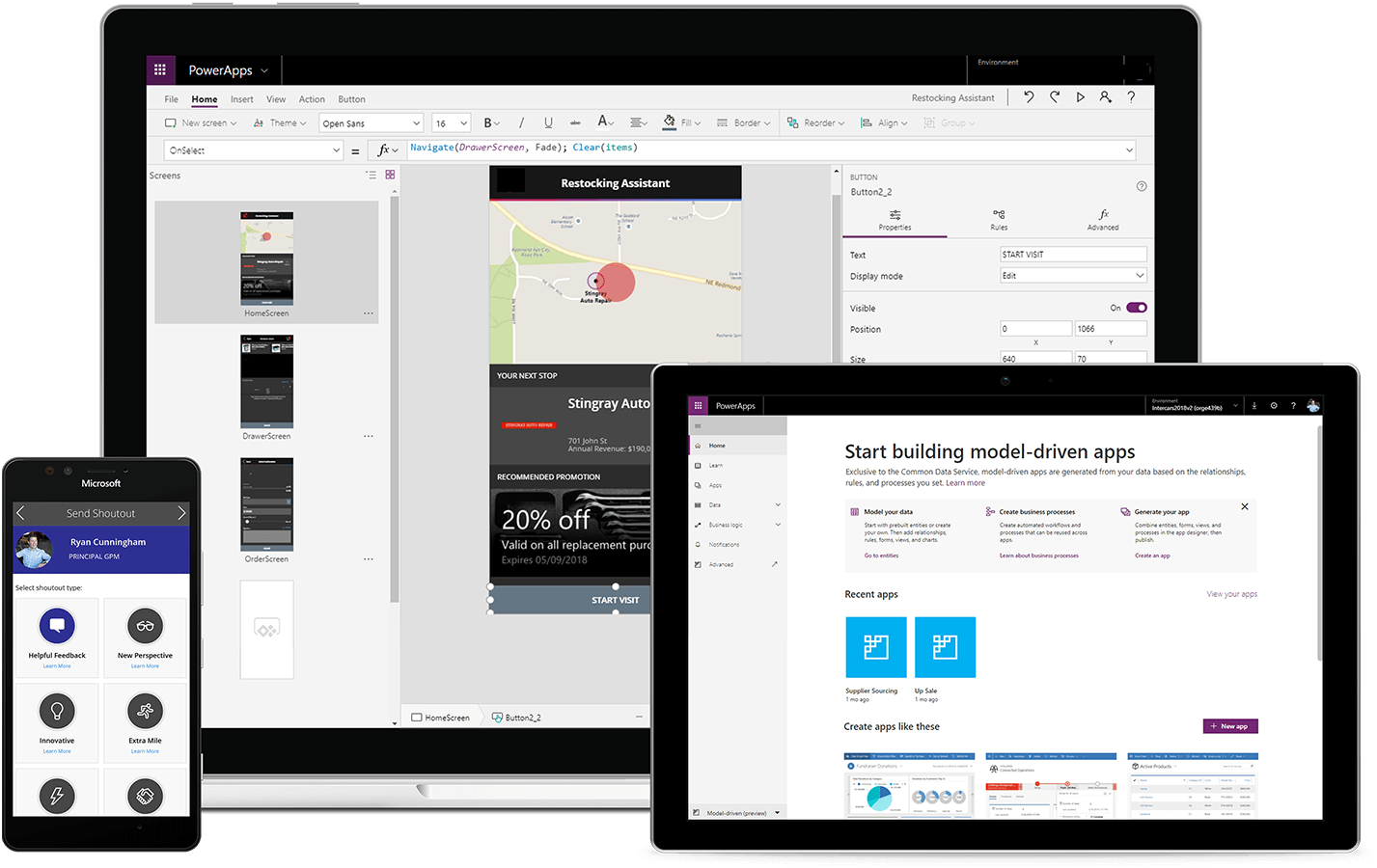Expand the Display mode dropdown
1377x868 pixels.
[x=1141, y=275]
